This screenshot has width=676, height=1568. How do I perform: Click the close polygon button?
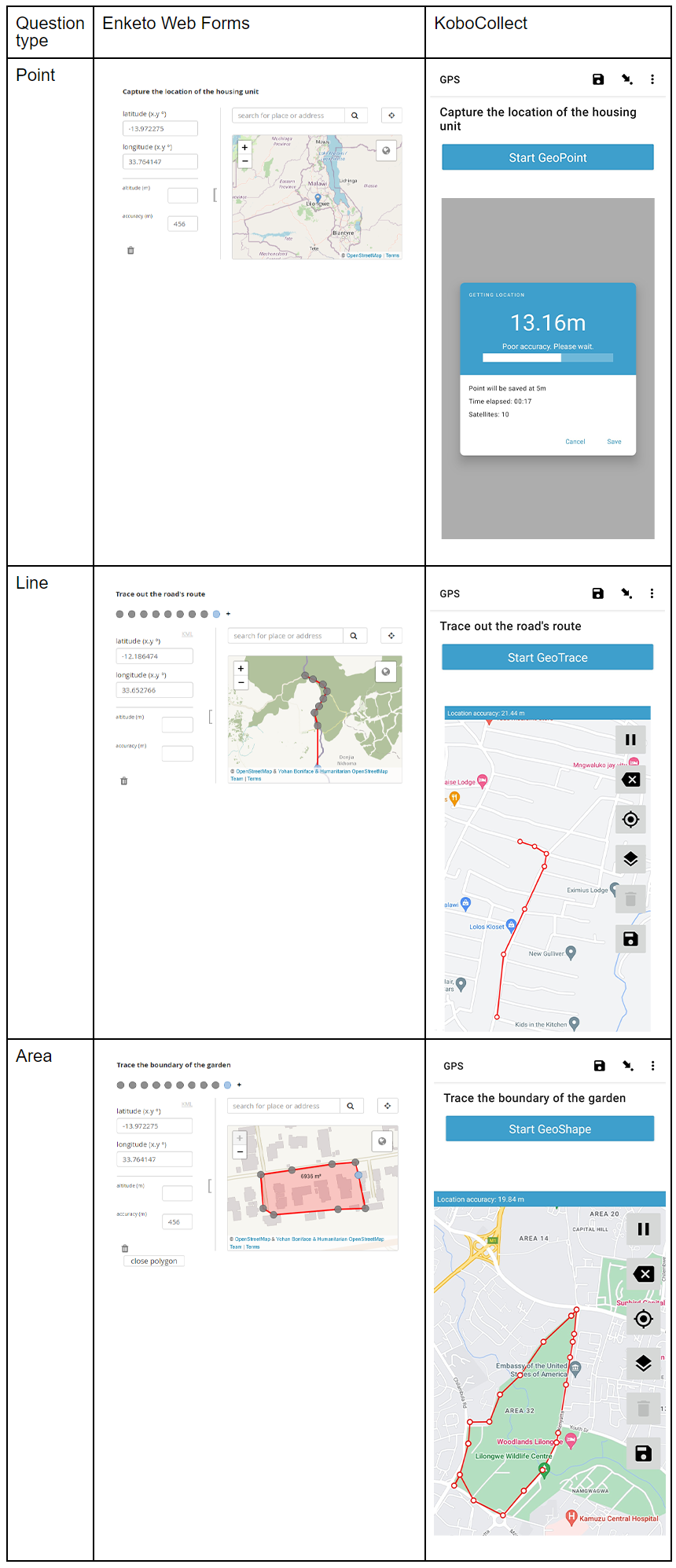(154, 1261)
